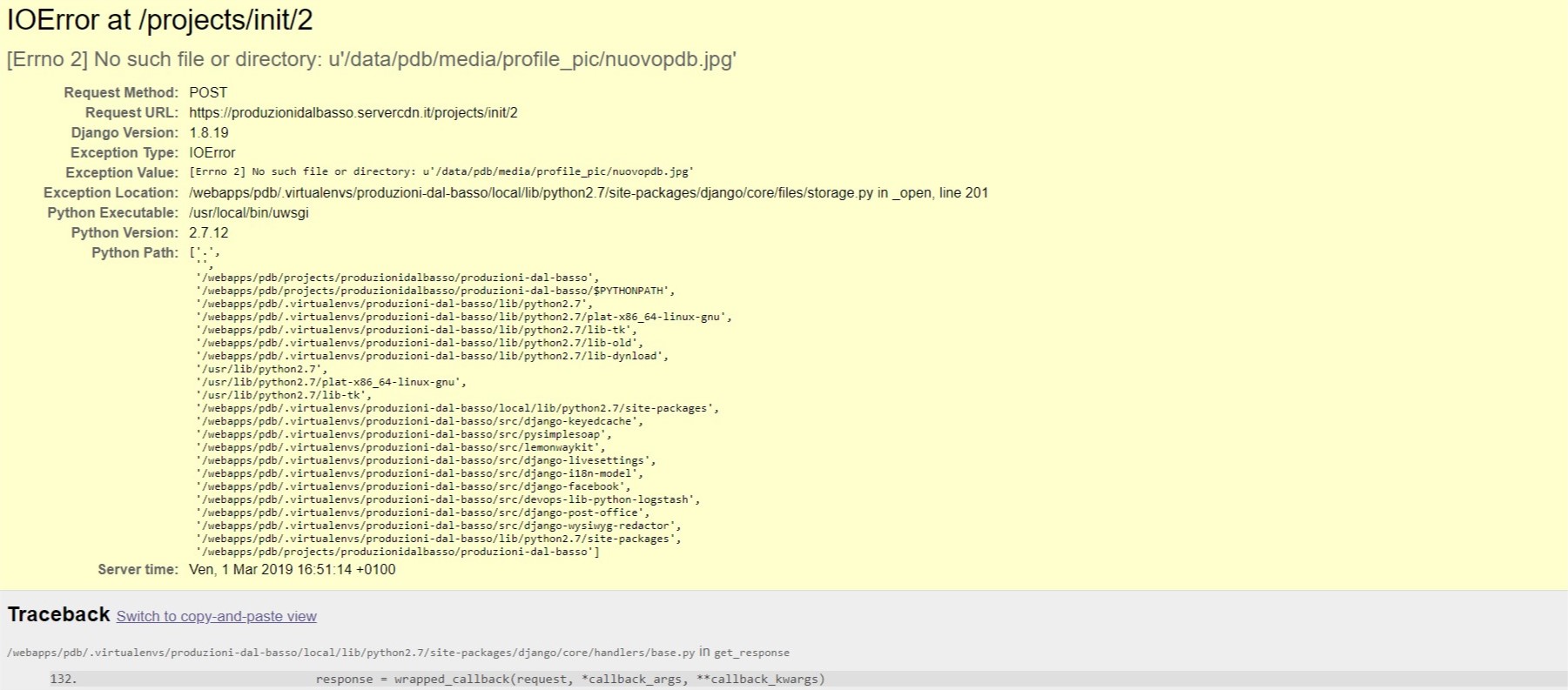Image resolution: width=1568 pixels, height=690 pixels.
Task: Click the 'Exception Value:' label
Action: tap(122, 172)
